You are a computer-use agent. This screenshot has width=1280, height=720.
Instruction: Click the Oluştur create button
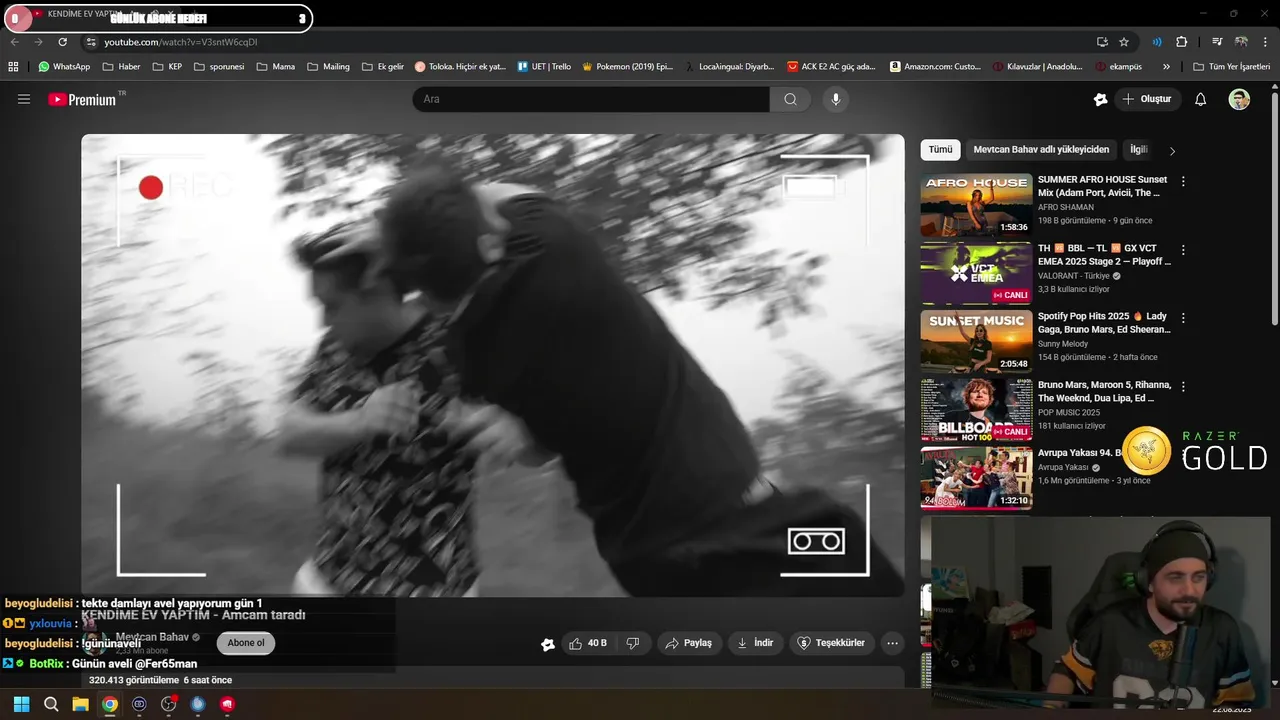[1147, 99]
